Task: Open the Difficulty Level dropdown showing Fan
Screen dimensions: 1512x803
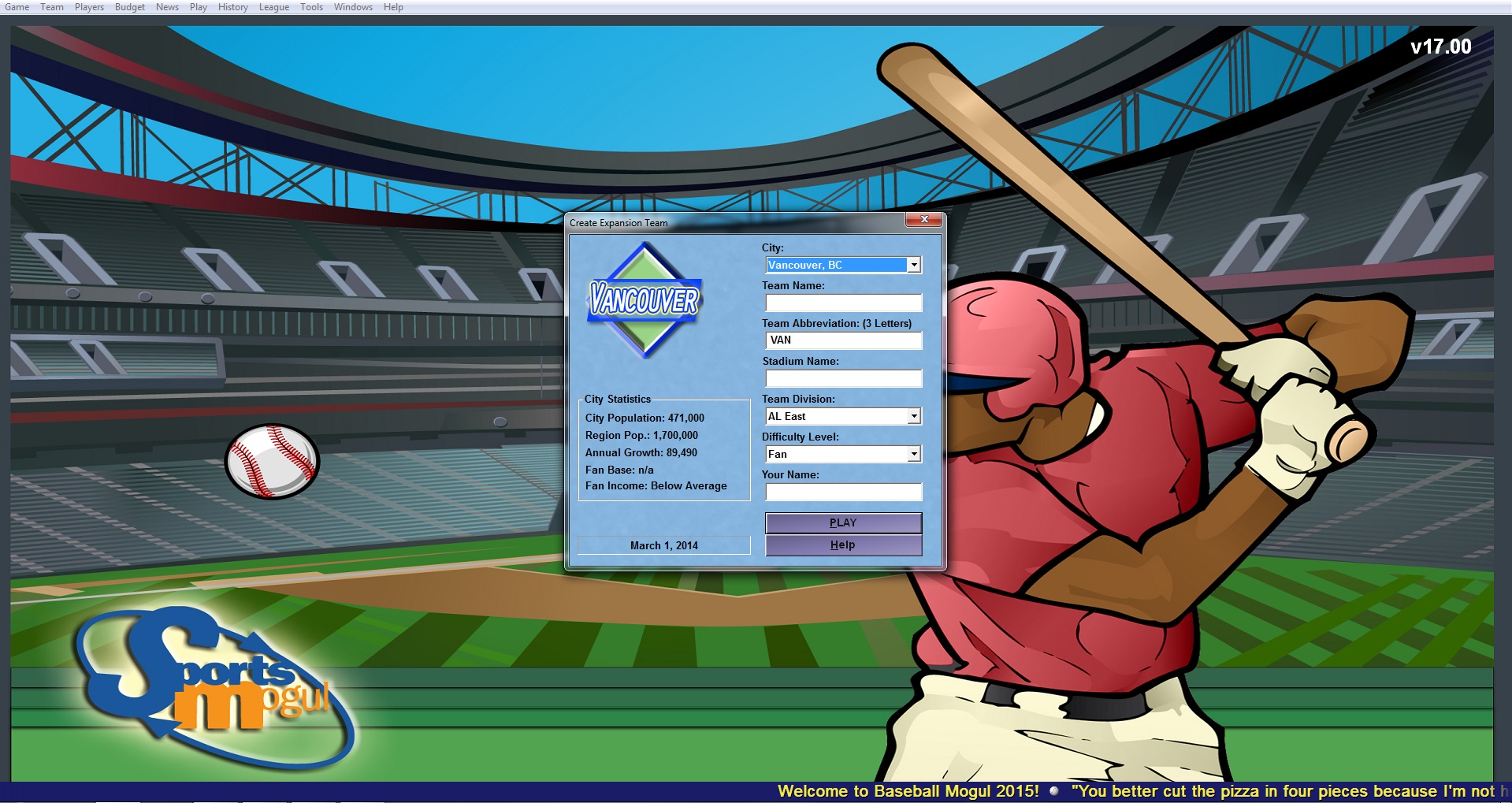Action: tap(912, 453)
